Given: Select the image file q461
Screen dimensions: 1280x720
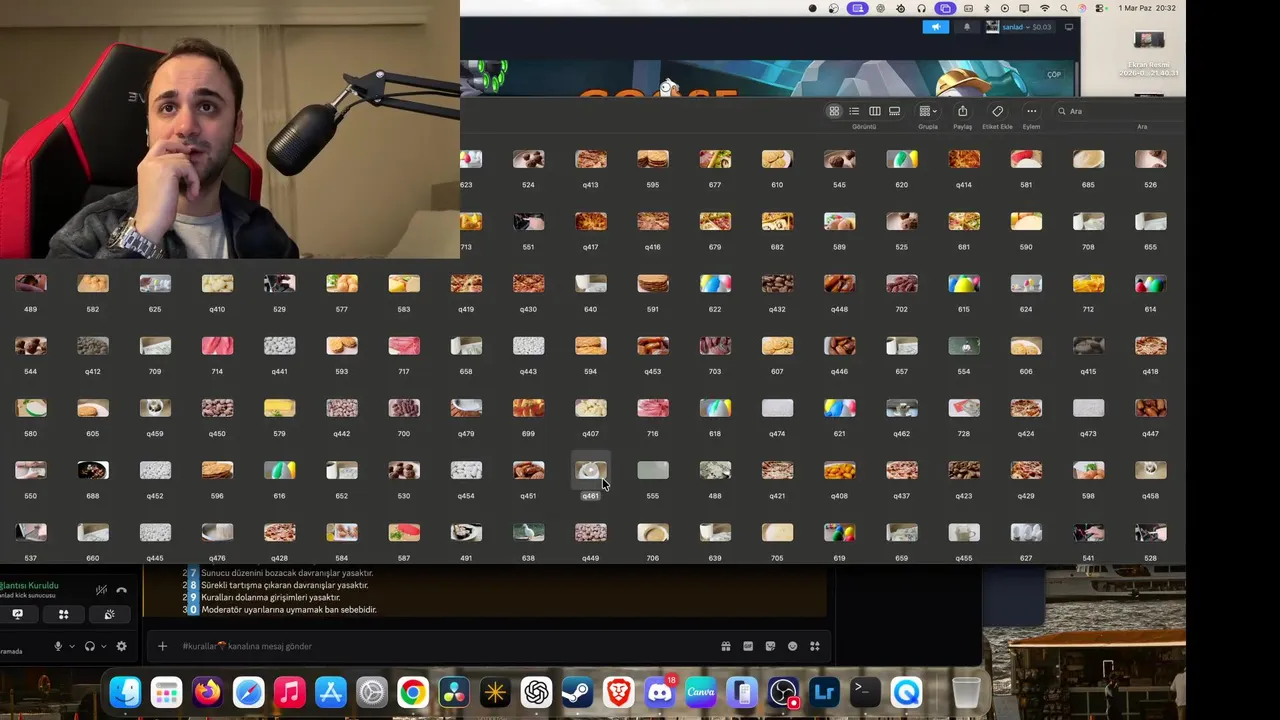Looking at the screenshot, I should point(590,470).
